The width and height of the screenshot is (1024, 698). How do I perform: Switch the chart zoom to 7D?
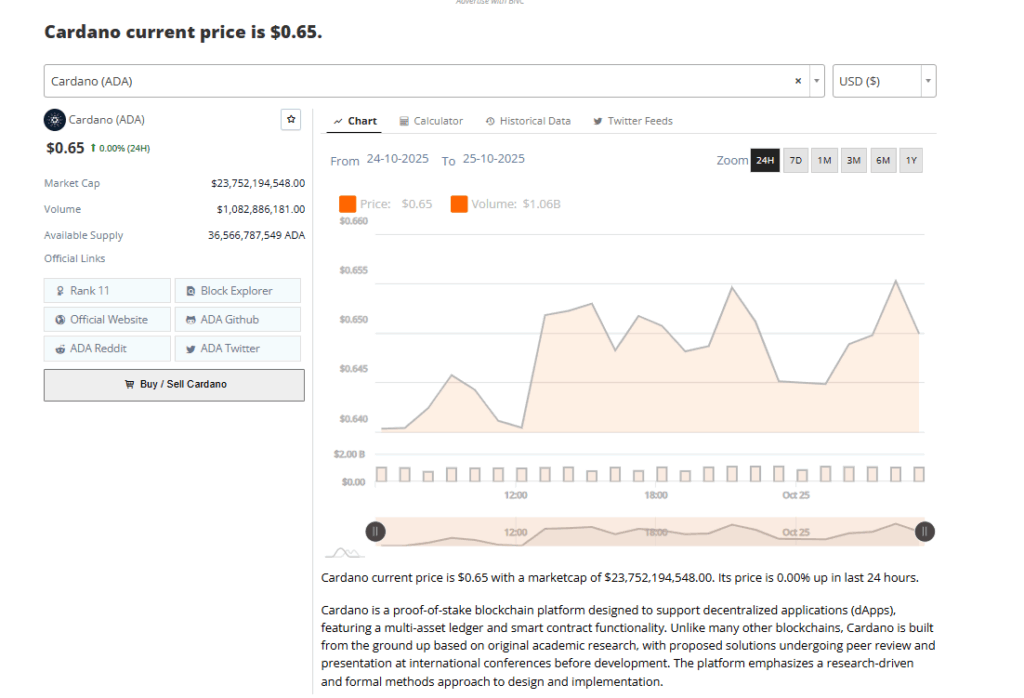tap(796, 161)
